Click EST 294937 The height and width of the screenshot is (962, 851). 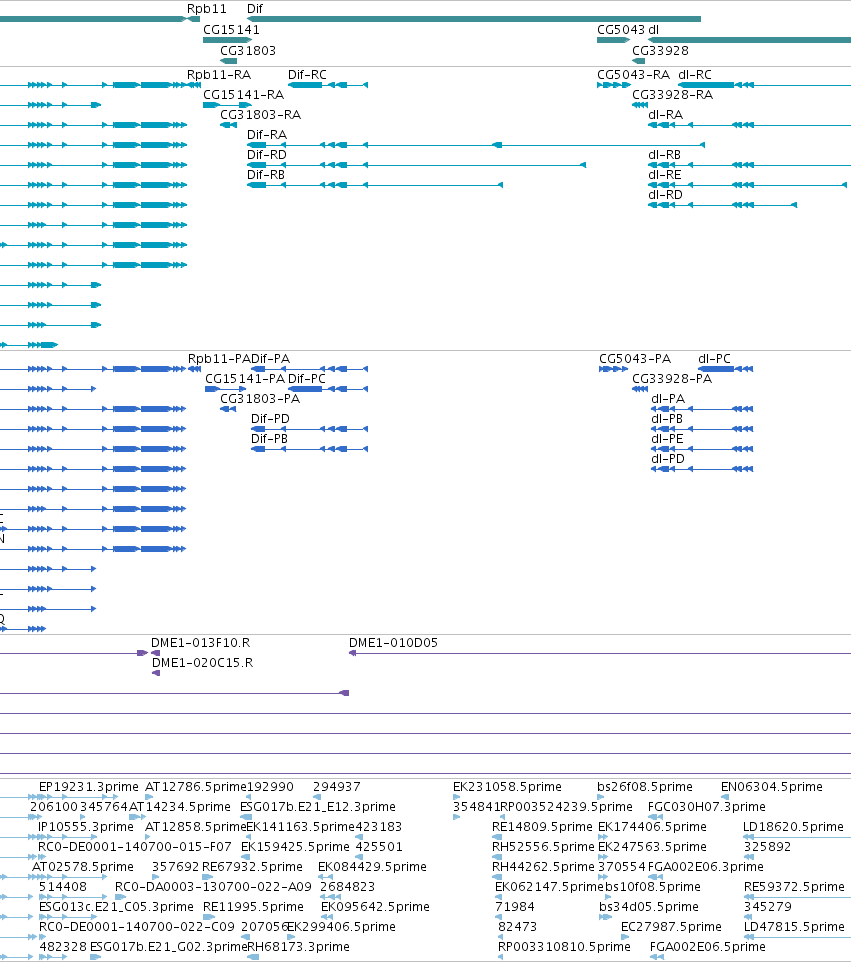337,787
